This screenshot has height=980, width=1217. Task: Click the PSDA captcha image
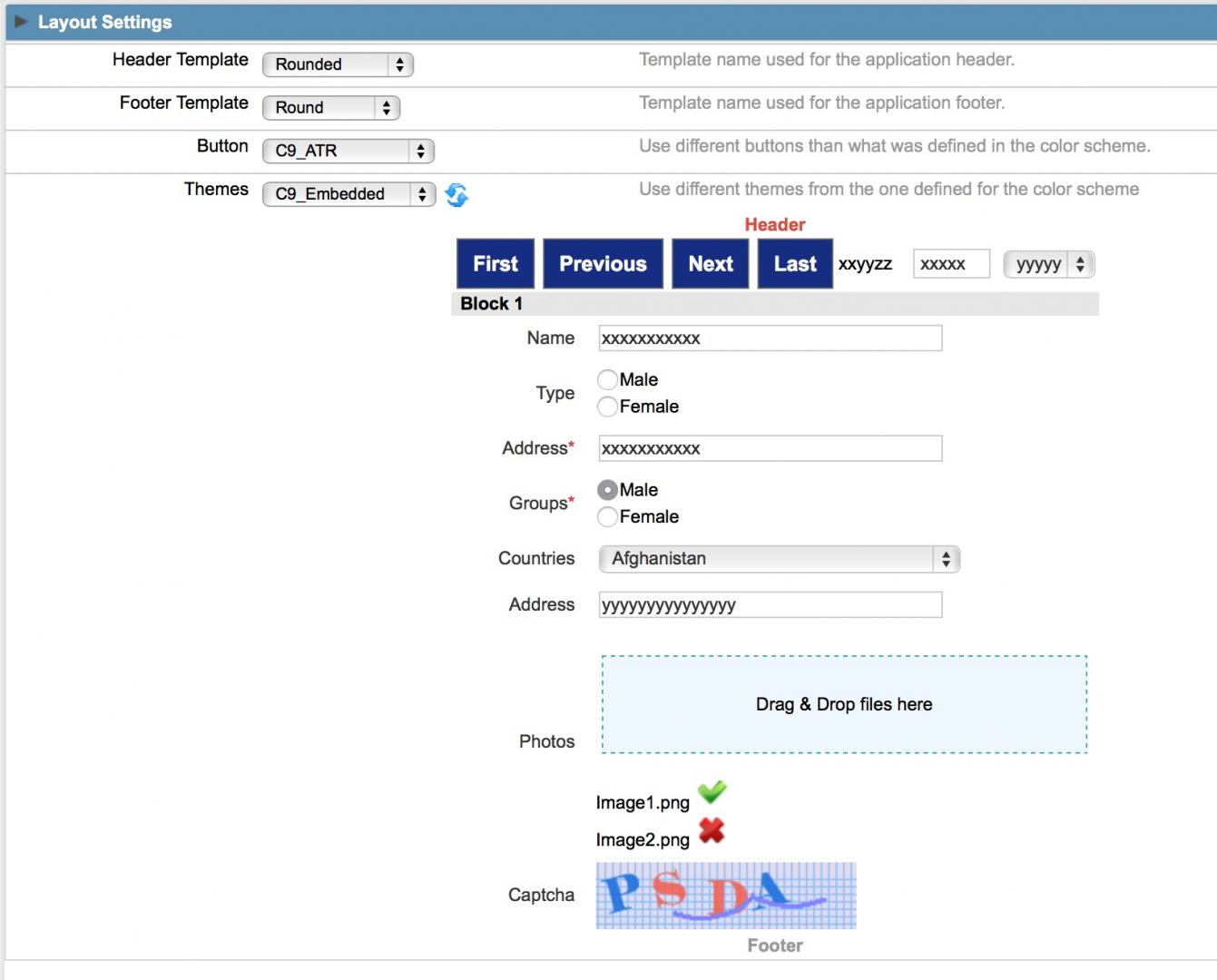coord(725,897)
